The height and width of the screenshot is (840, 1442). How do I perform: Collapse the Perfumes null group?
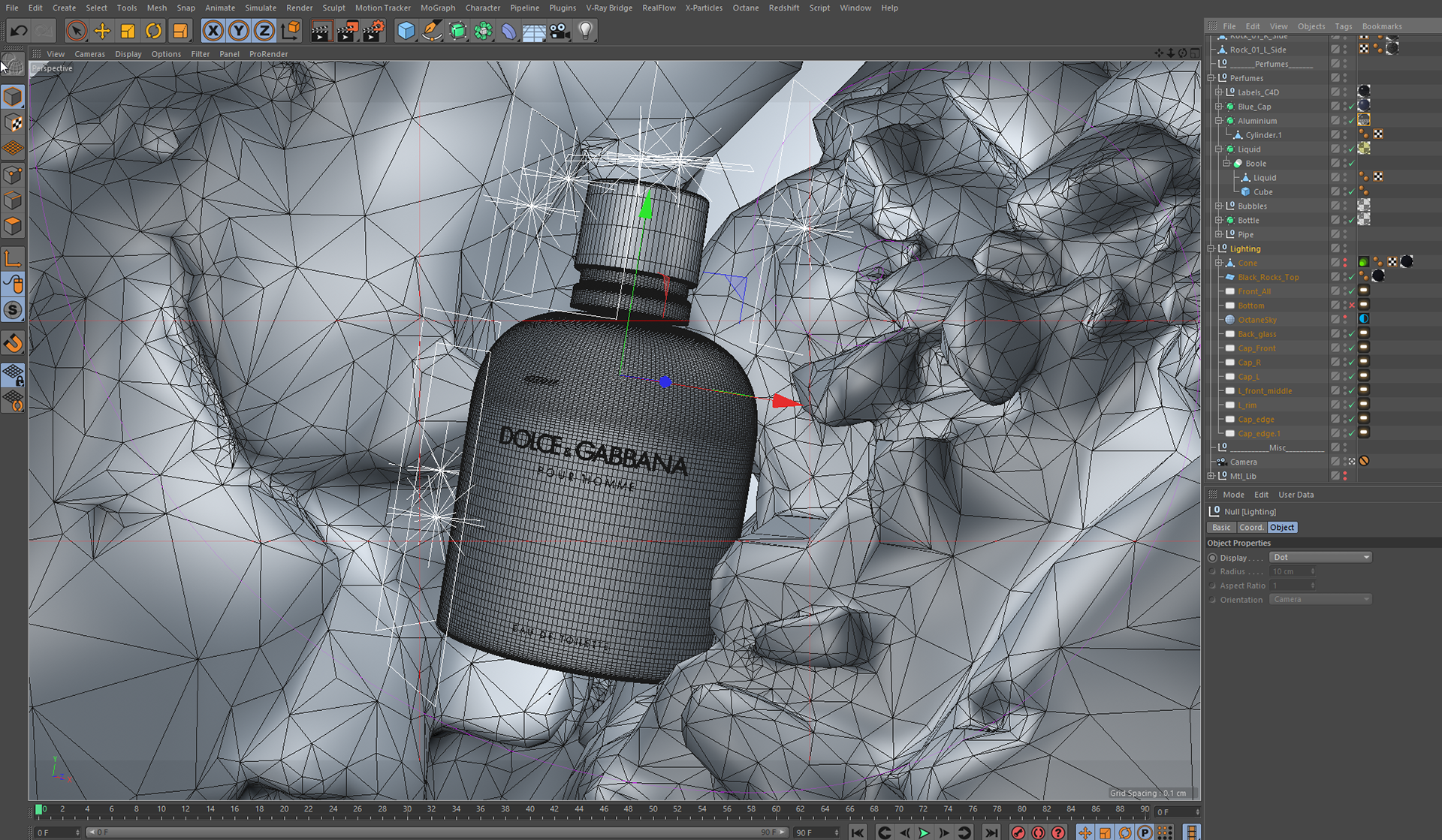tap(1211, 78)
